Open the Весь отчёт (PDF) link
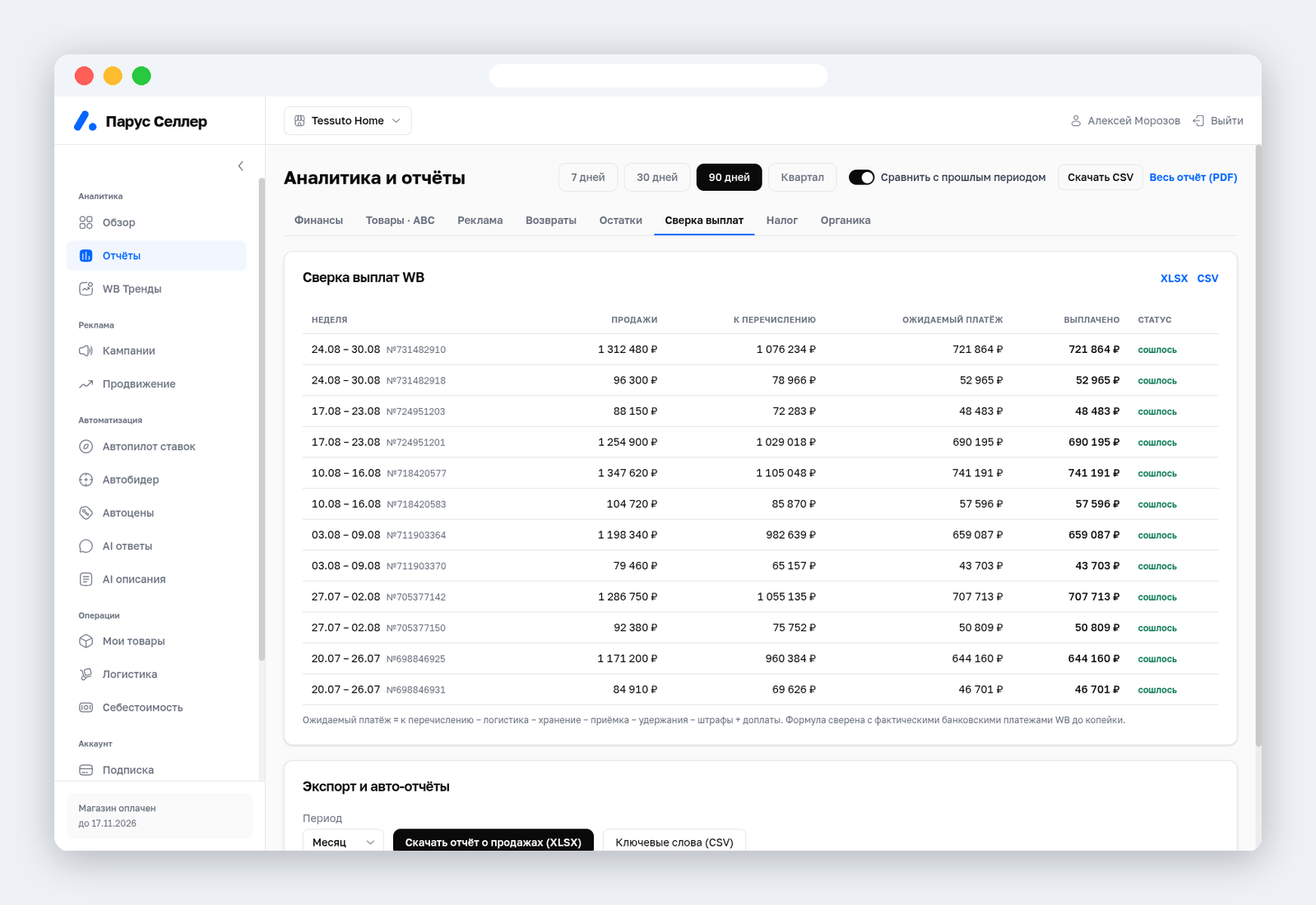The image size is (1316, 905). click(x=1193, y=178)
